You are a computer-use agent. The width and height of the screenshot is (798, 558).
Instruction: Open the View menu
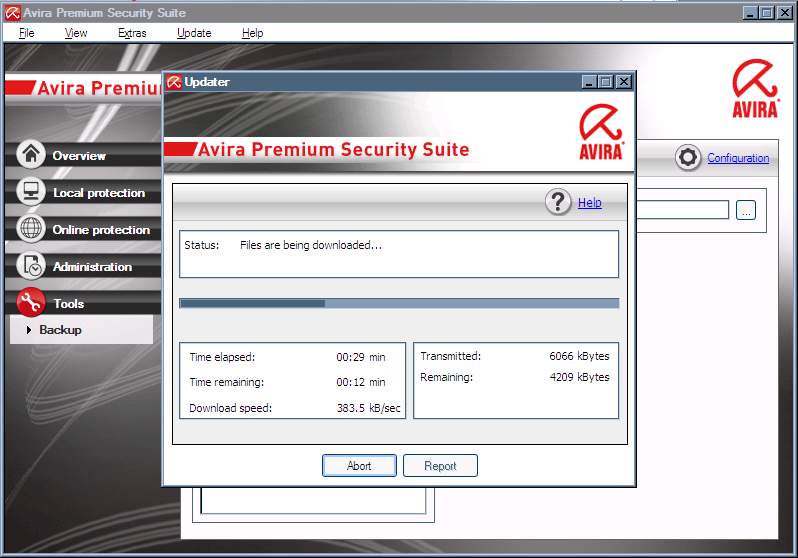[x=76, y=33]
